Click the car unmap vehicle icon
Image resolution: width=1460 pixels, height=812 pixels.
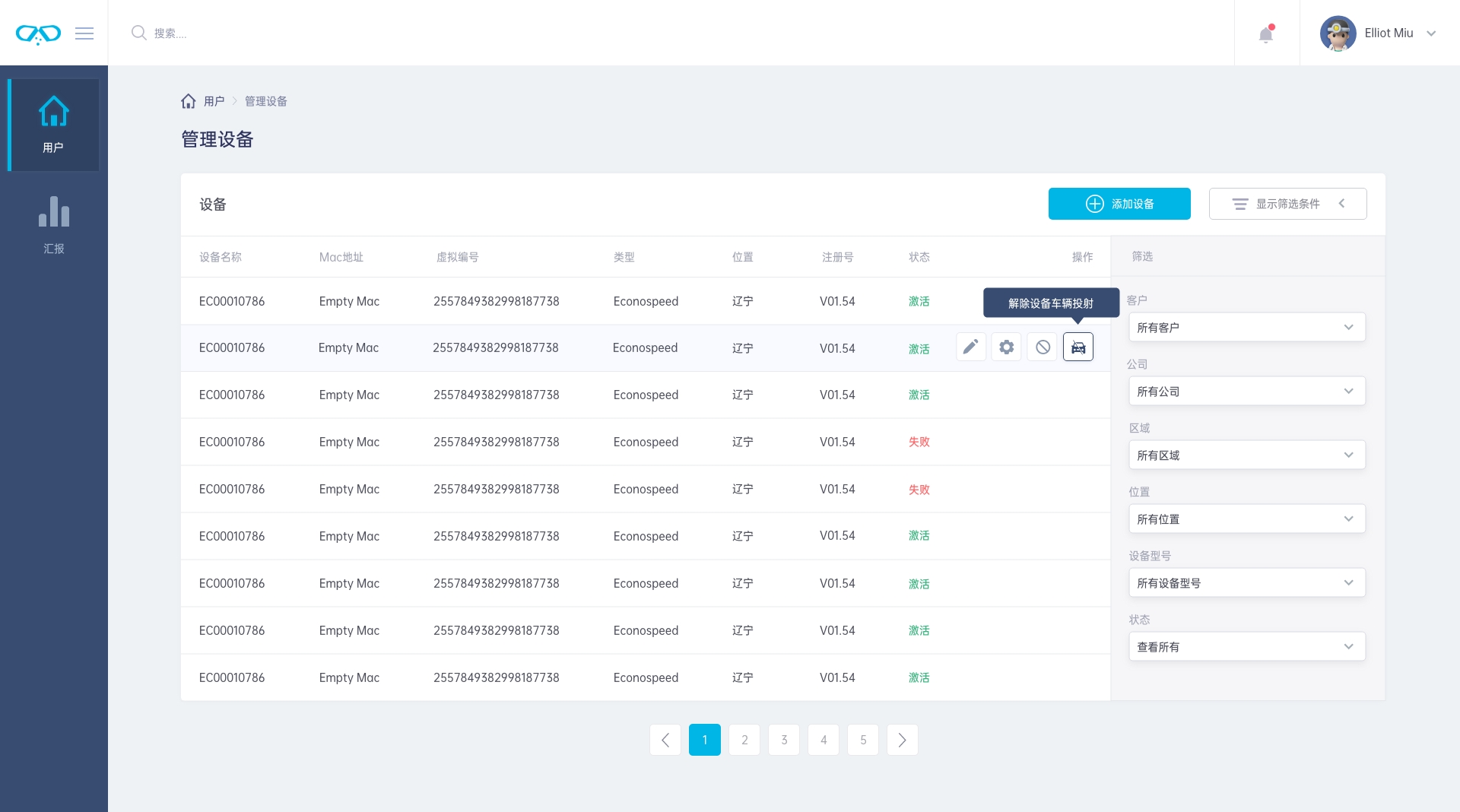tap(1078, 347)
